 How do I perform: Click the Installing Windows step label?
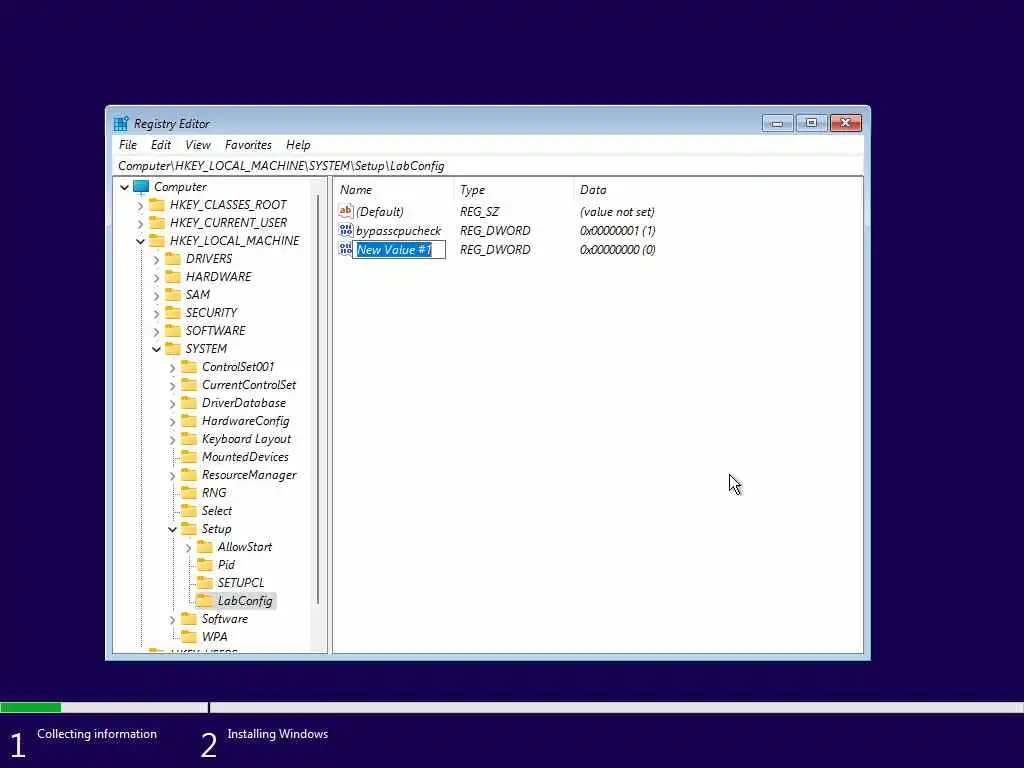[278, 734]
